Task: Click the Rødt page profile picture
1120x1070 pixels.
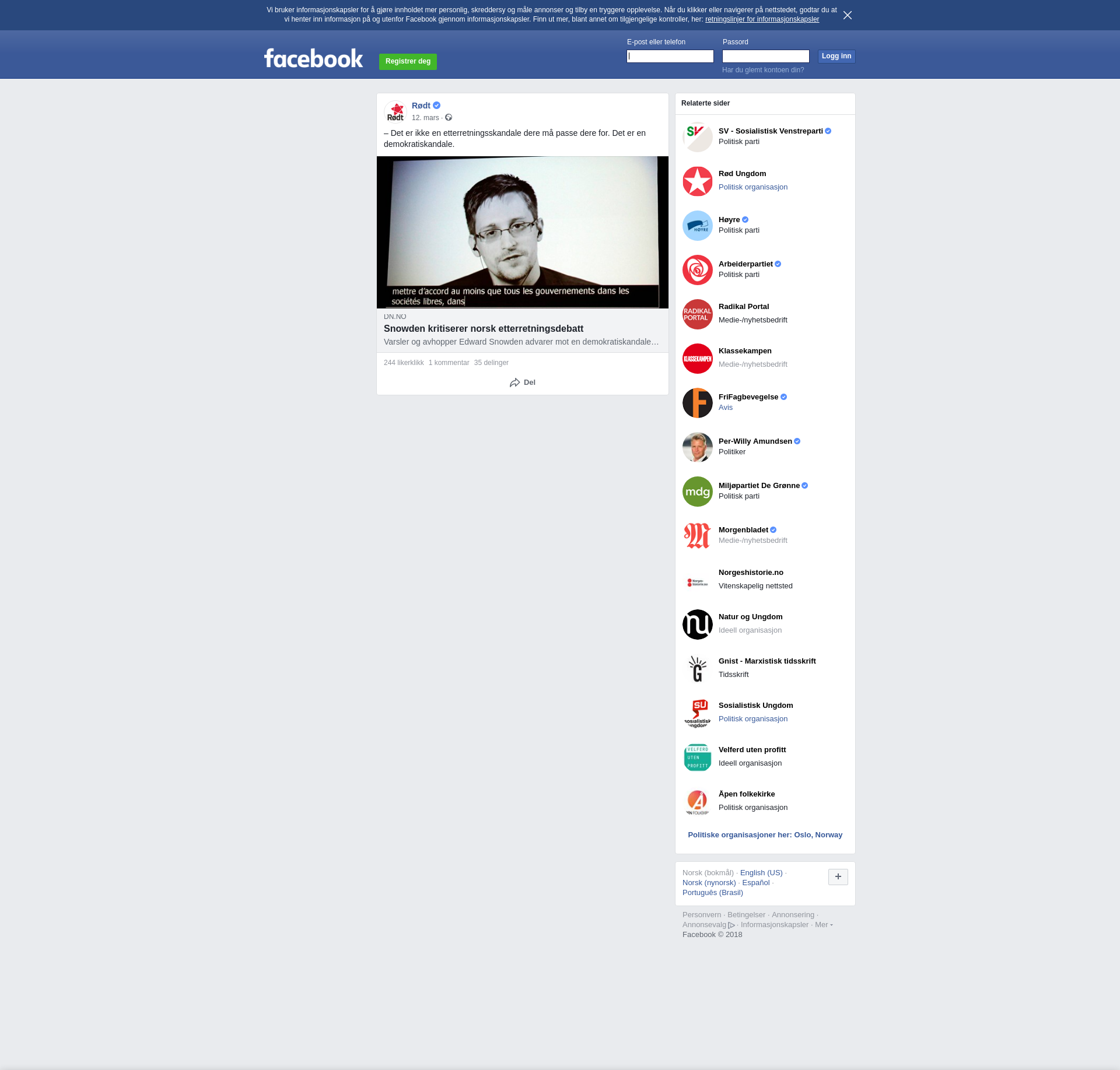Action: 395,111
